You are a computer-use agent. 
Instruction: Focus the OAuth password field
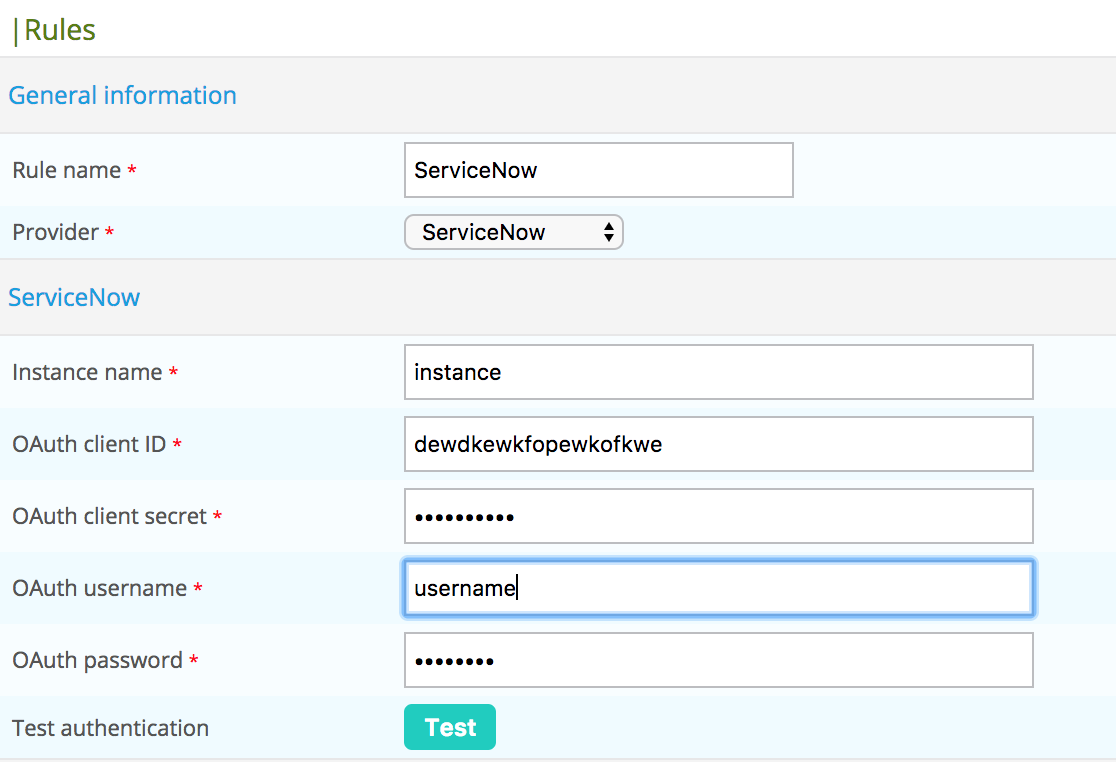click(x=719, y=660)
